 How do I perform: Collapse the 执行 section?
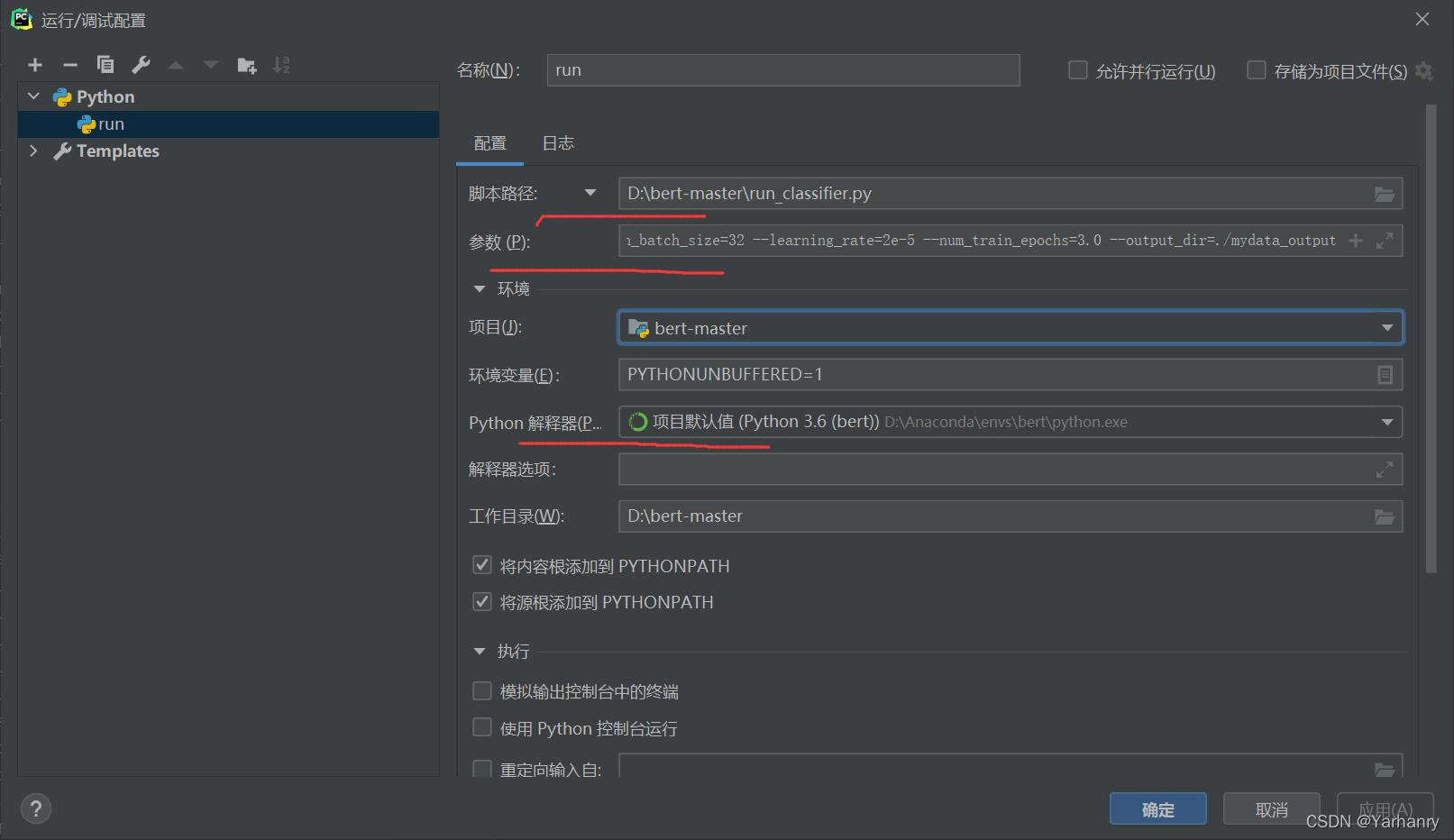pos(479,651)
